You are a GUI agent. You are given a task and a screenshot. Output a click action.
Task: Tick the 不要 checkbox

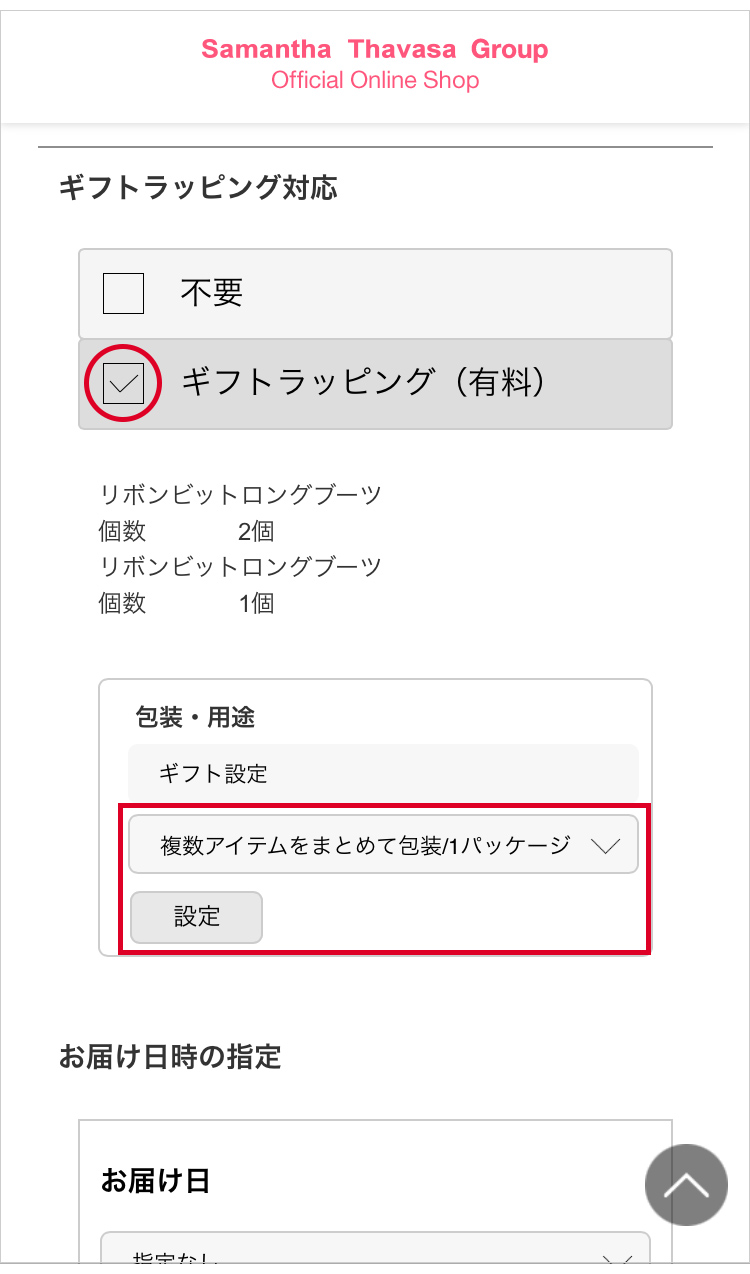(124, 293)
